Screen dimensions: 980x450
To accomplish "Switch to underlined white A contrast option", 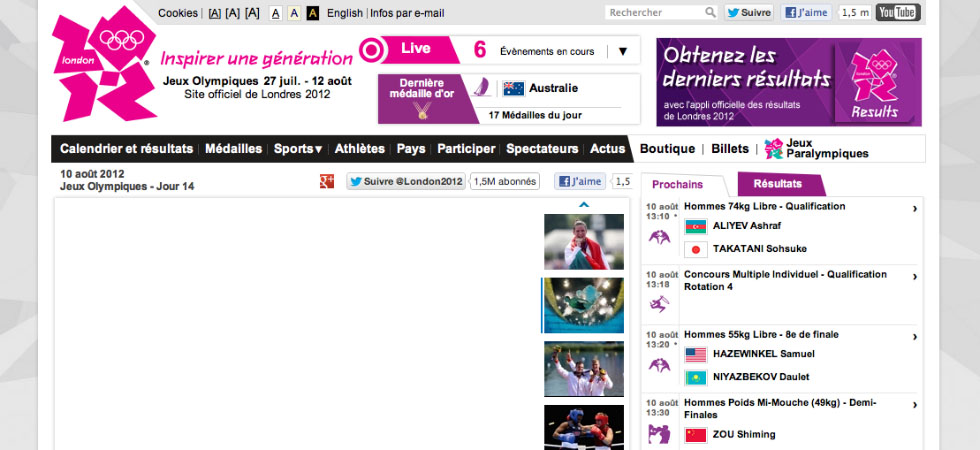I will coord(275,13).
